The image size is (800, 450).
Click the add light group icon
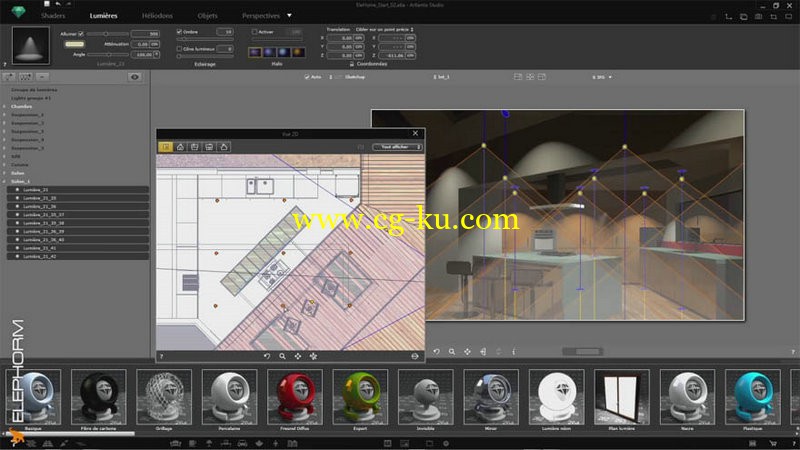click(26, 77)
